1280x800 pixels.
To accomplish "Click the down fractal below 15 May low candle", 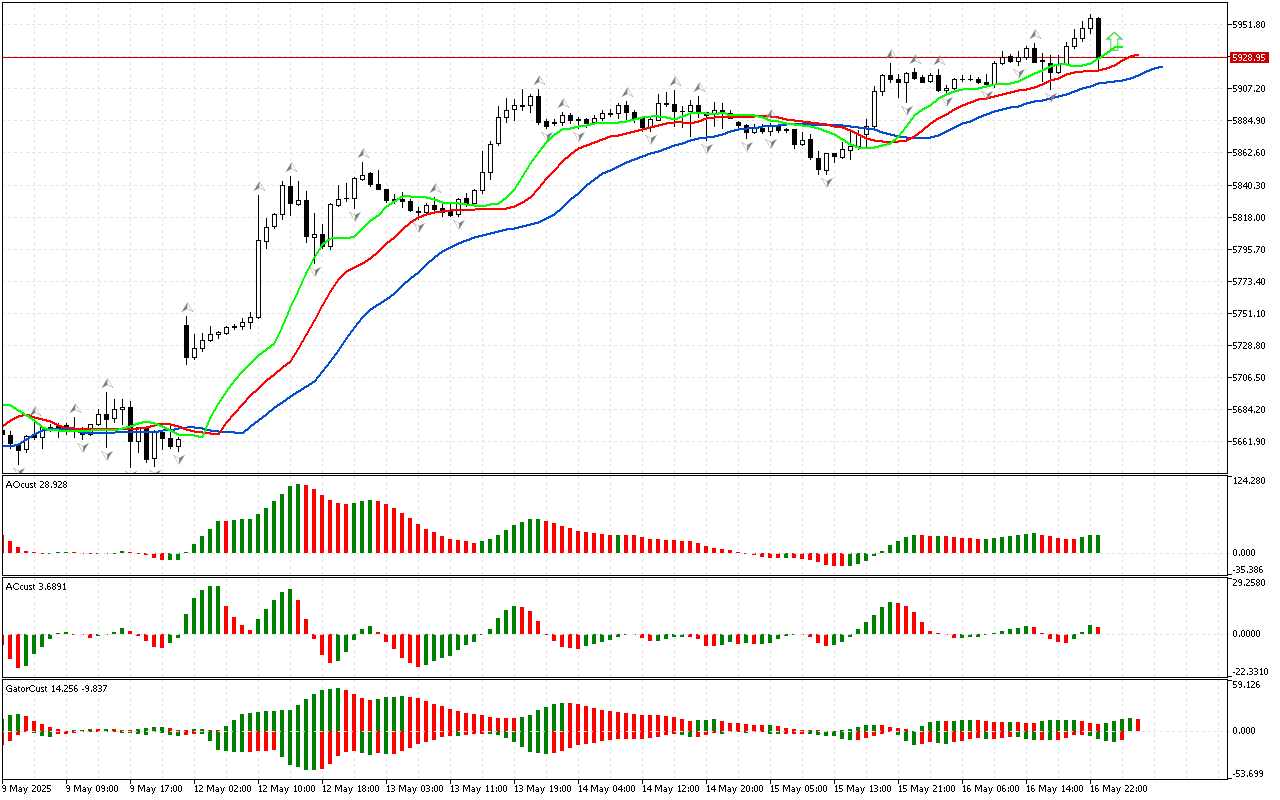I will click(827, 182).
